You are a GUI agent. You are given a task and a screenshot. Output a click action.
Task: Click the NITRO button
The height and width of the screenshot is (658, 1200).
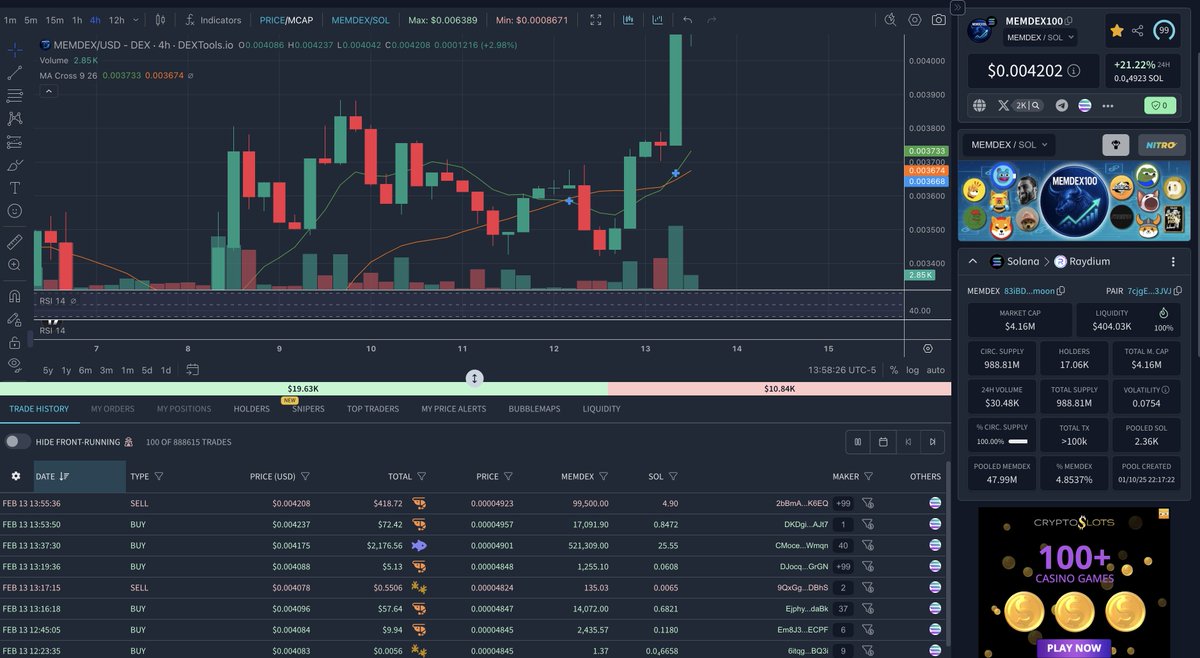click(x=1161, y=145)
